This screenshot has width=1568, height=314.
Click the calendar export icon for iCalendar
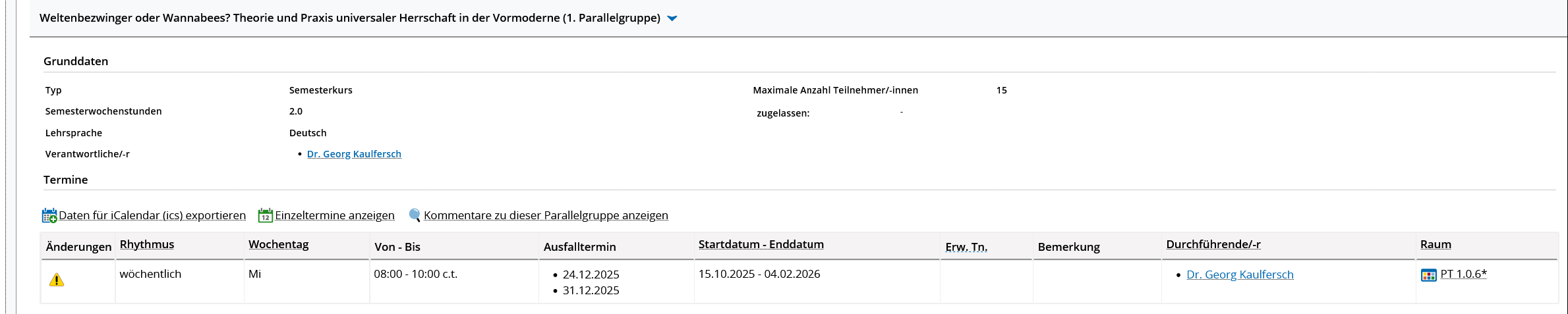(49, 215)
